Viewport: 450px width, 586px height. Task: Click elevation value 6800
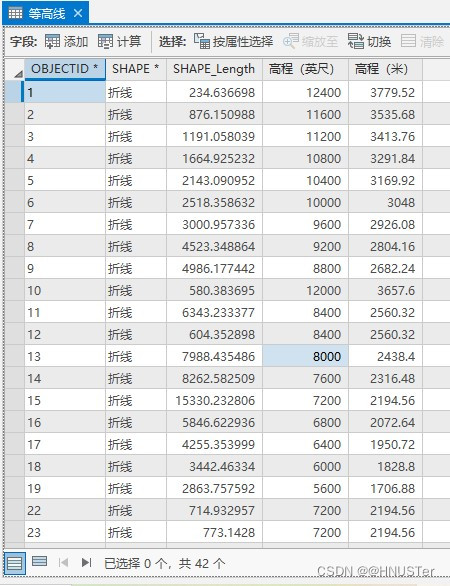point(327,423)
